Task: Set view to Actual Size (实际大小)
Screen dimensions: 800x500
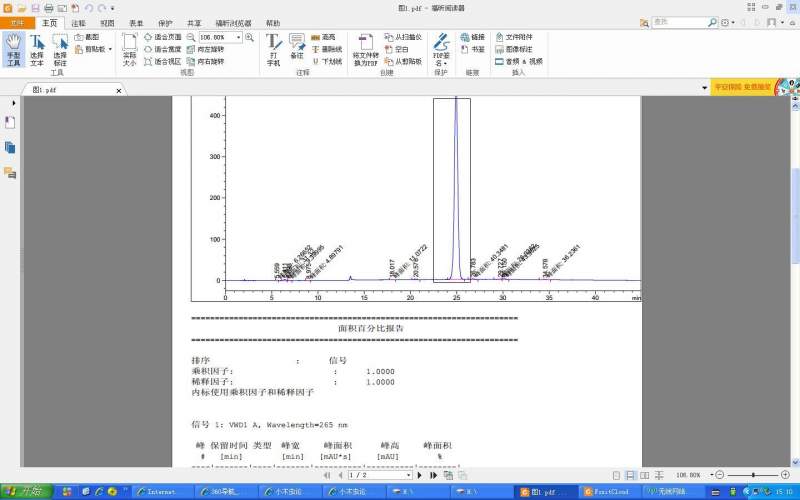Action: [130, 49]
